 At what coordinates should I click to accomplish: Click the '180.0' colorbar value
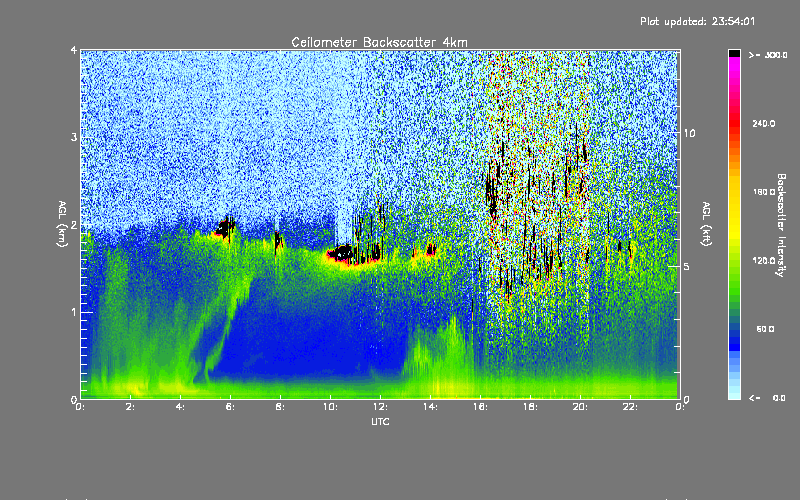764,192
